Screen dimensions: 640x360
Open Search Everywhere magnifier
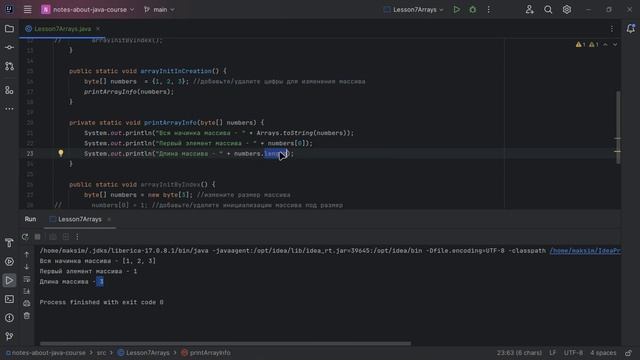[x=548, y=9]
